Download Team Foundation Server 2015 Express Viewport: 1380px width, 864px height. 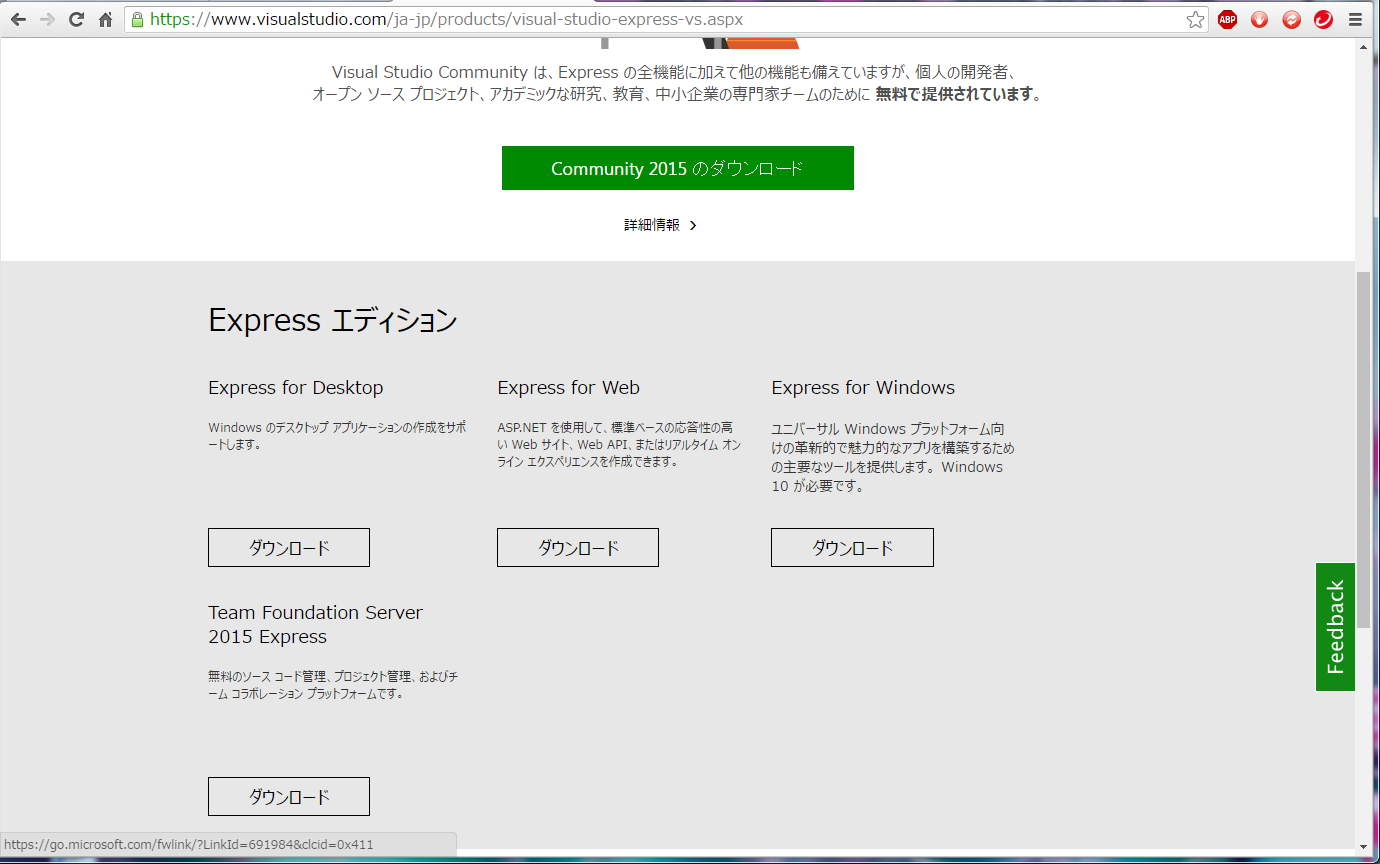pos(289,796)
